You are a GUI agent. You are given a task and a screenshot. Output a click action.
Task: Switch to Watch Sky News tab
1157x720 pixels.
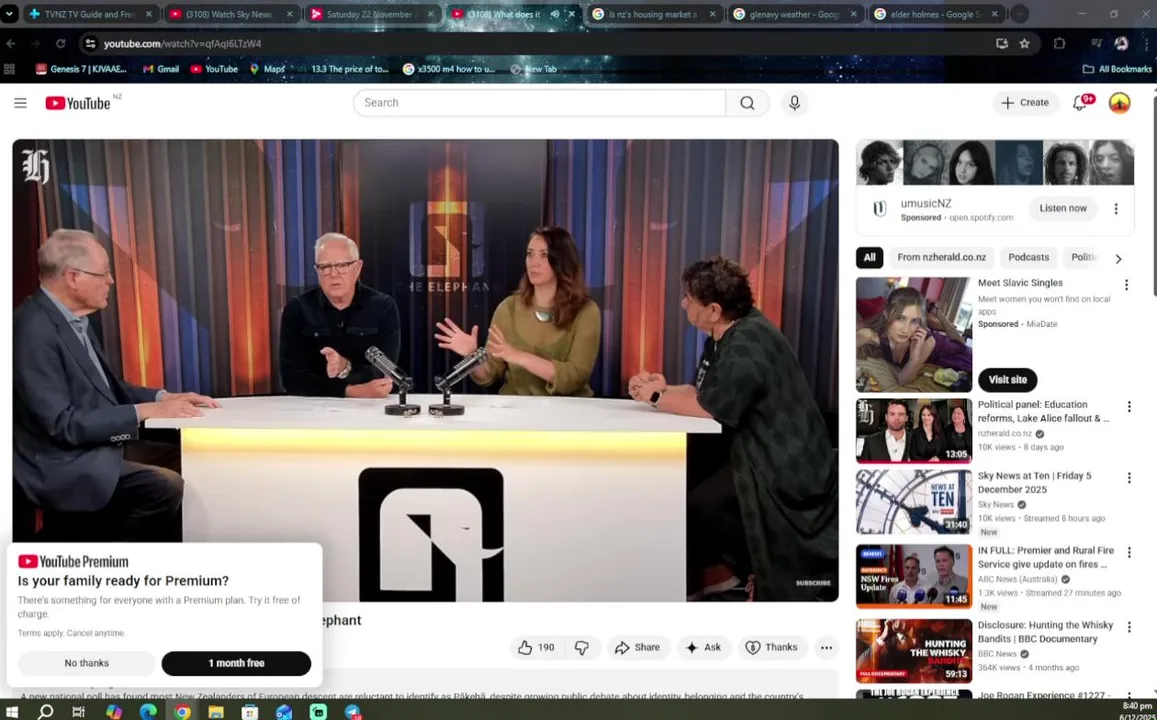230,14
